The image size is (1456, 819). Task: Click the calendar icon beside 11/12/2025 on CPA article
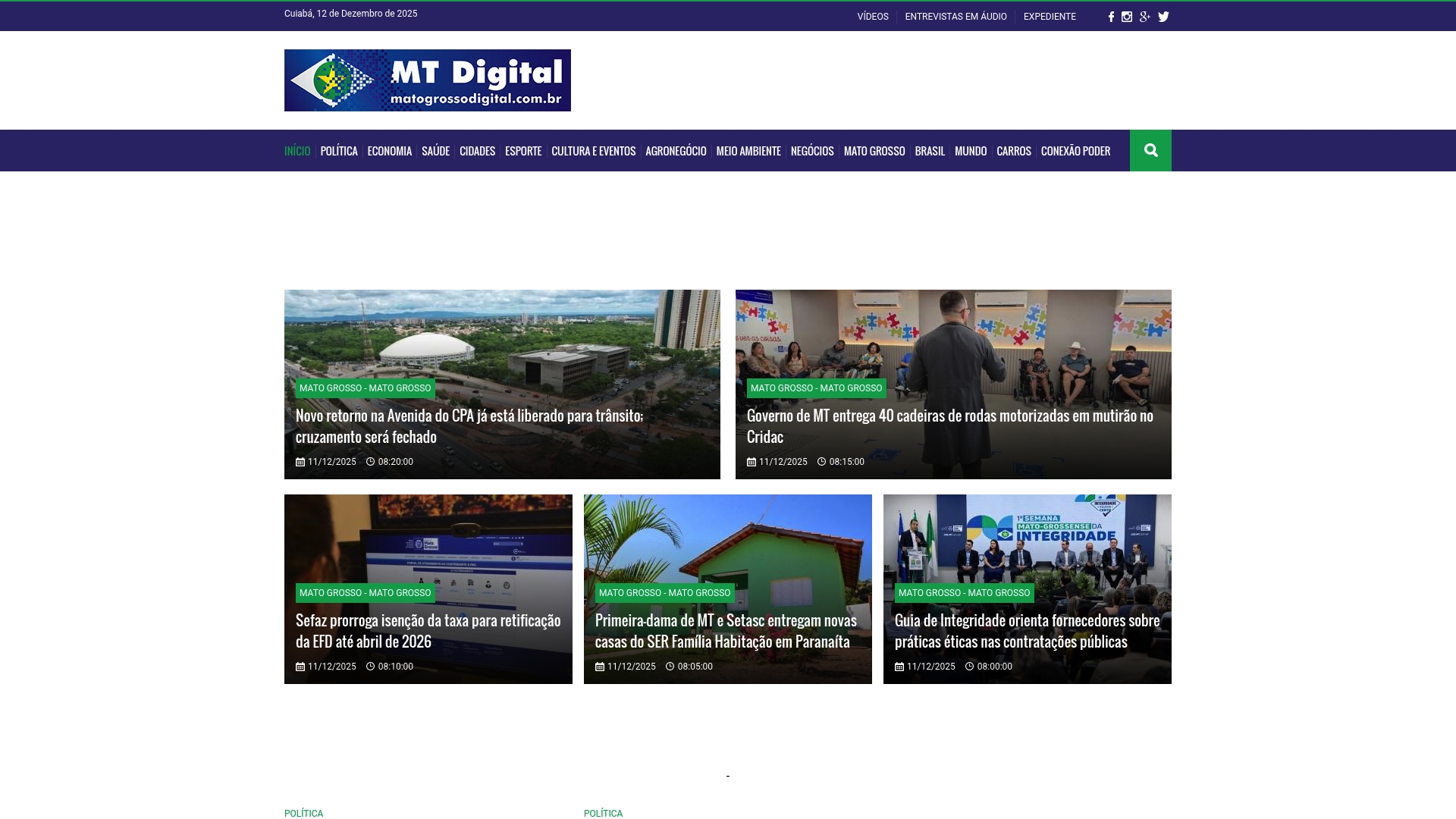click(300, 462)
